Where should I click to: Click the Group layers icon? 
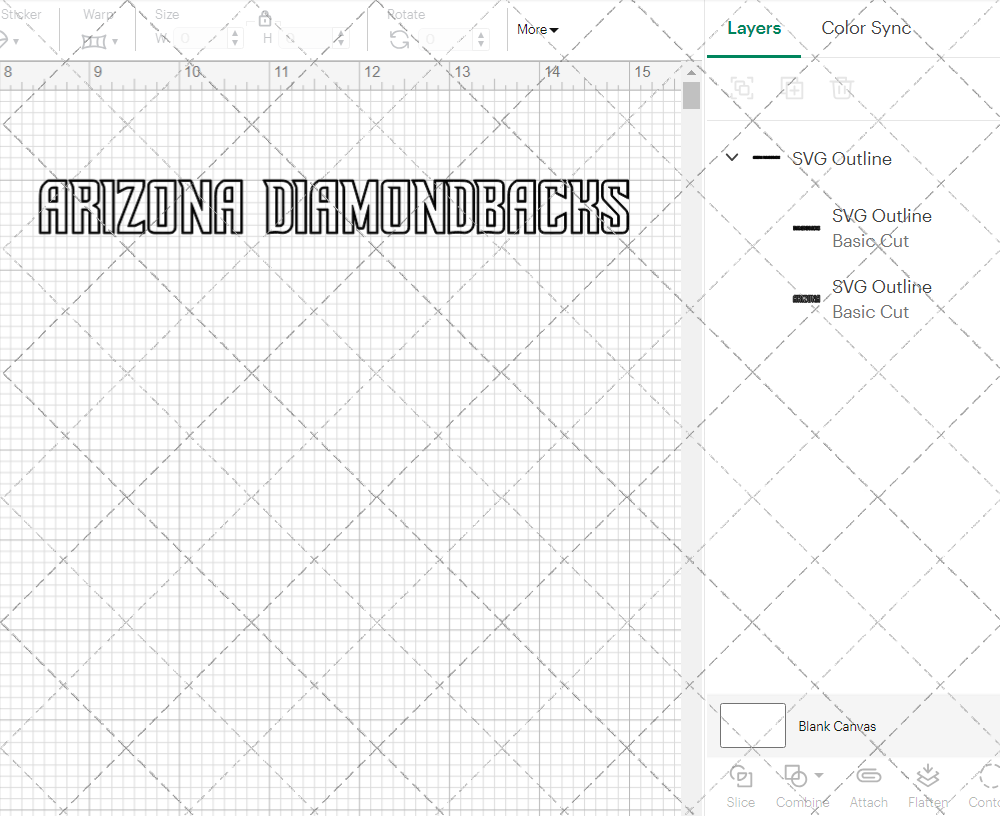742,88
